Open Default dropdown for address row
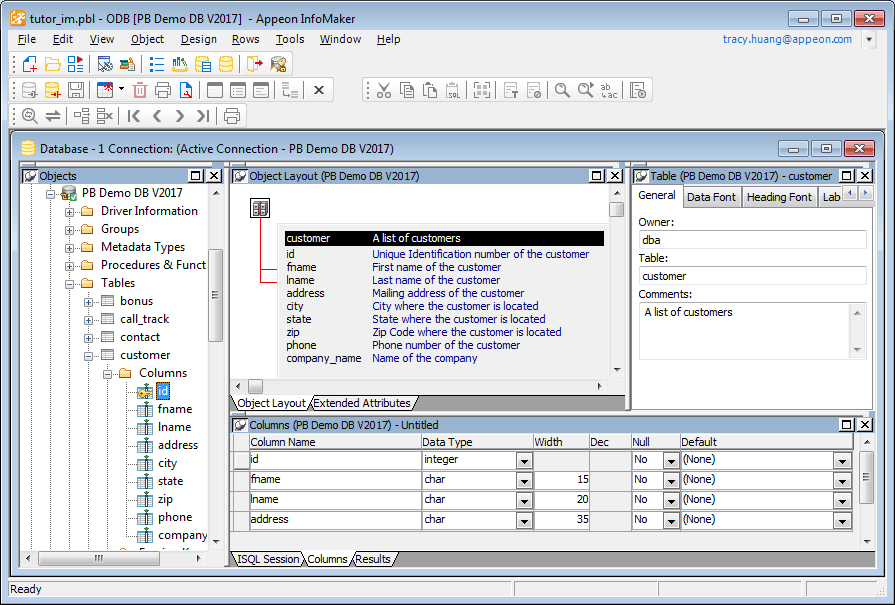Screen dimensions: 895x605 pyautogui.click(x=842, y=520)
